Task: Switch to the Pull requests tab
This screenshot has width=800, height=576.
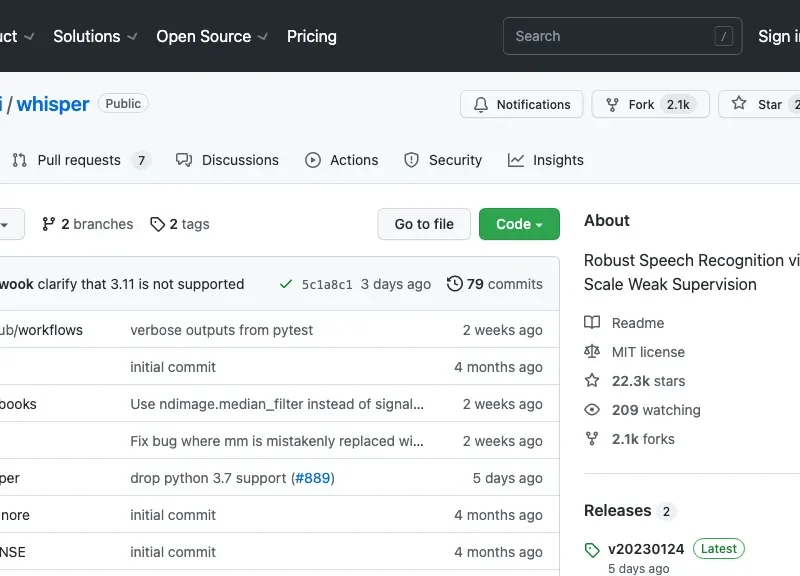Action: [81, 160]
